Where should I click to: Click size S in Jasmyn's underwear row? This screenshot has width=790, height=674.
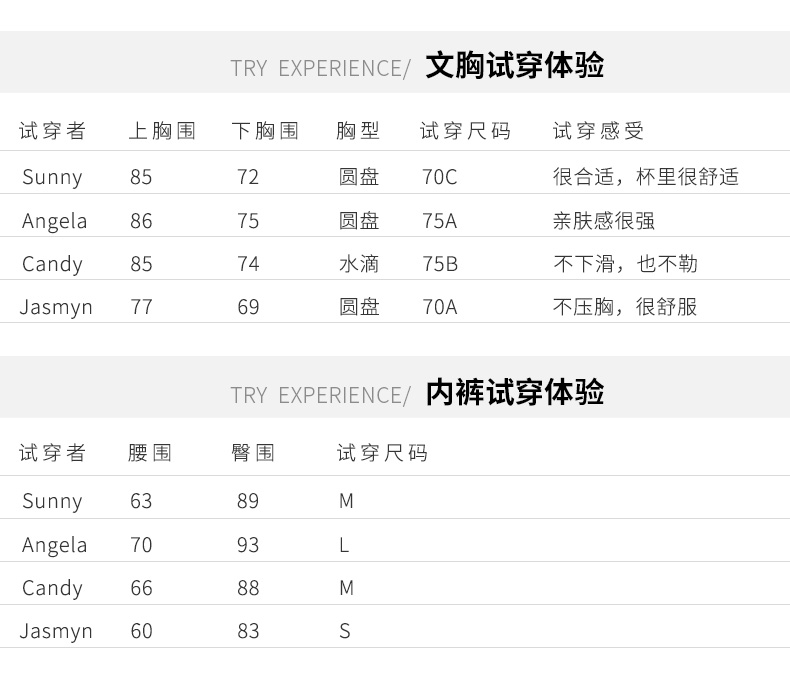coord(344,631)
